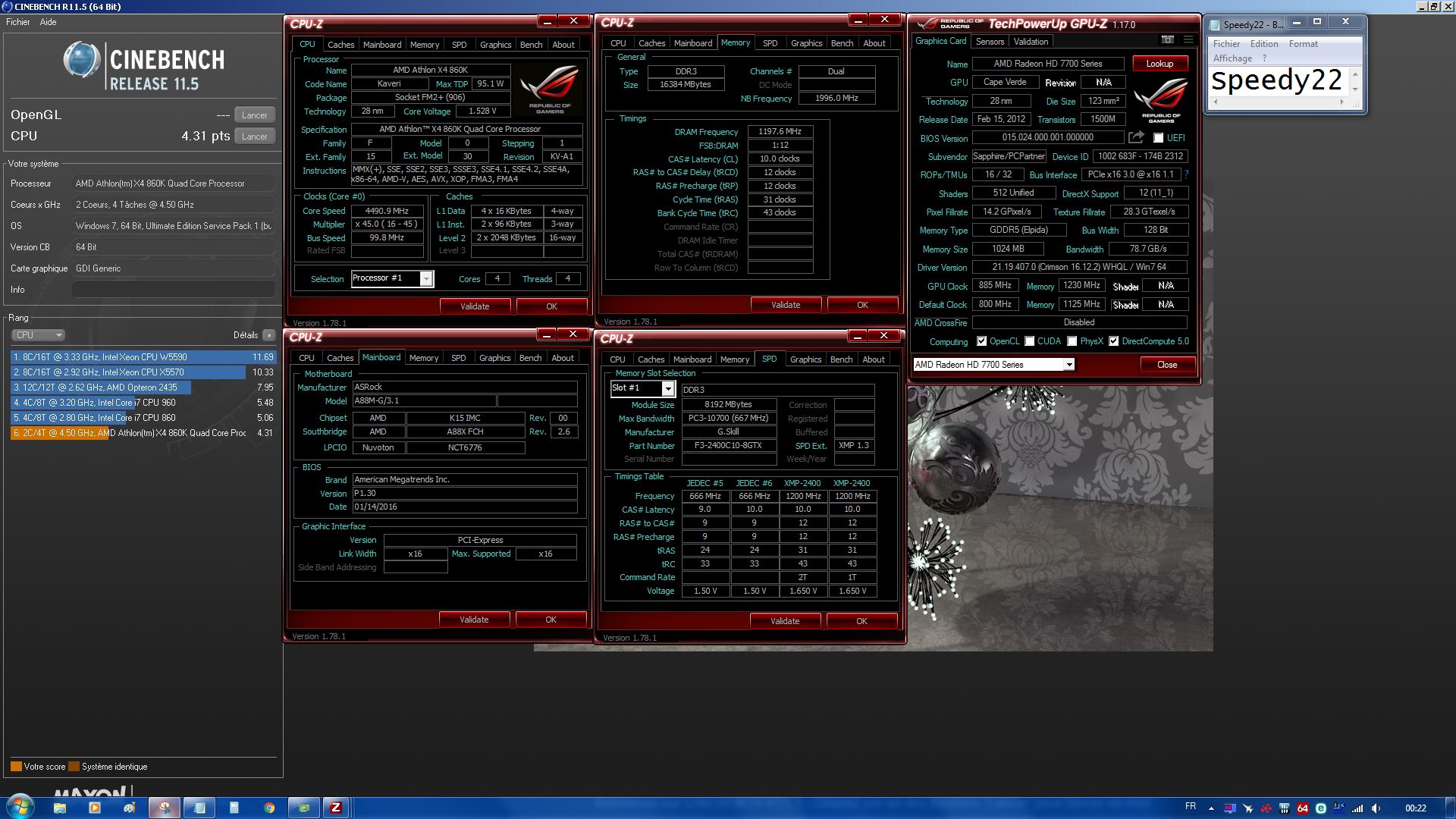This screenshot has height=819, width=1456.
Task: Toggle UEFI checkbox in GPU-Z
Action: pos(1158,138)
